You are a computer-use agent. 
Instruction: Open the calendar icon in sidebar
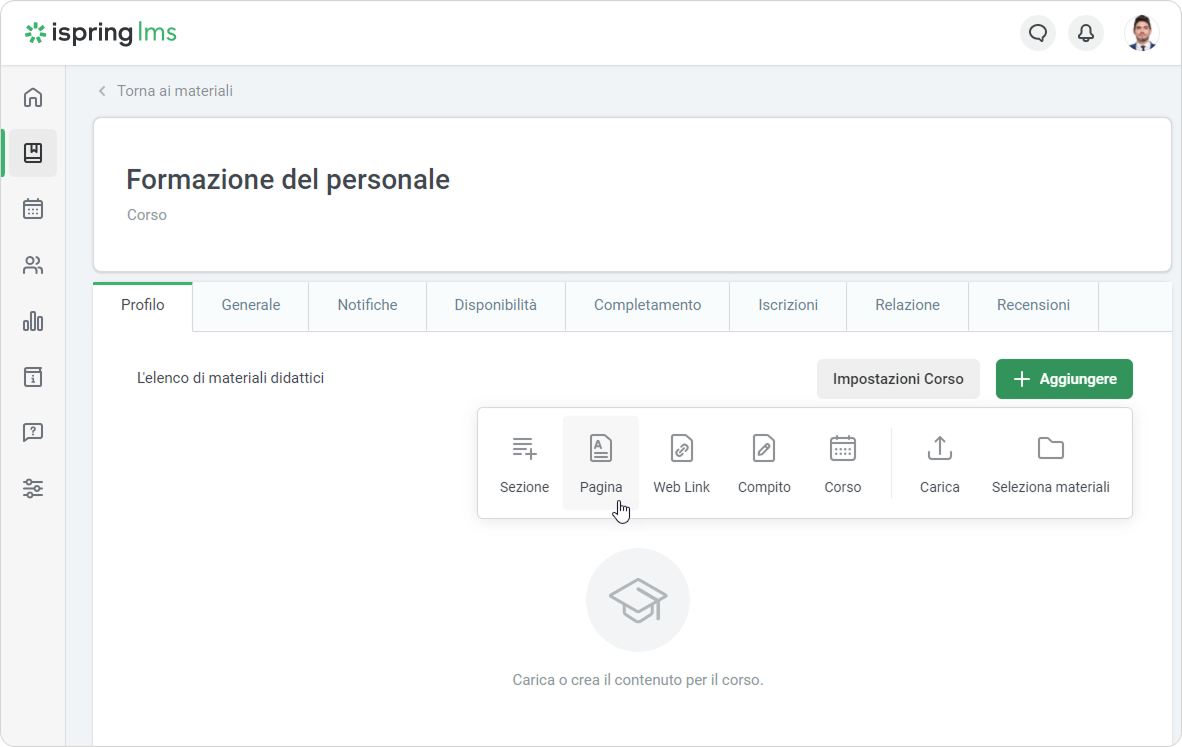33,209
